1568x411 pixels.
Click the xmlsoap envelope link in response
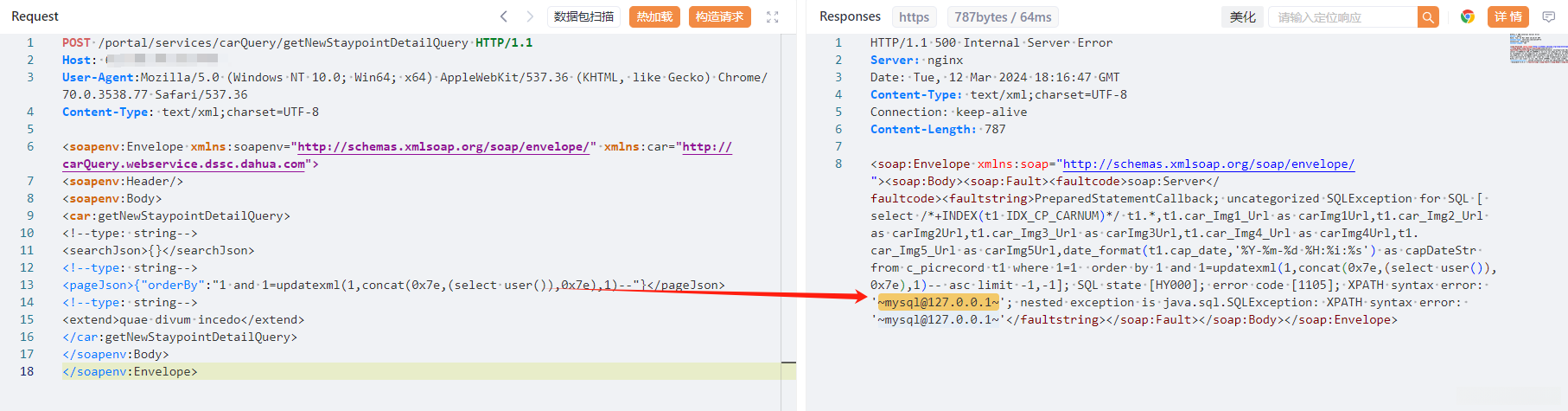(x=1208, y=164)
